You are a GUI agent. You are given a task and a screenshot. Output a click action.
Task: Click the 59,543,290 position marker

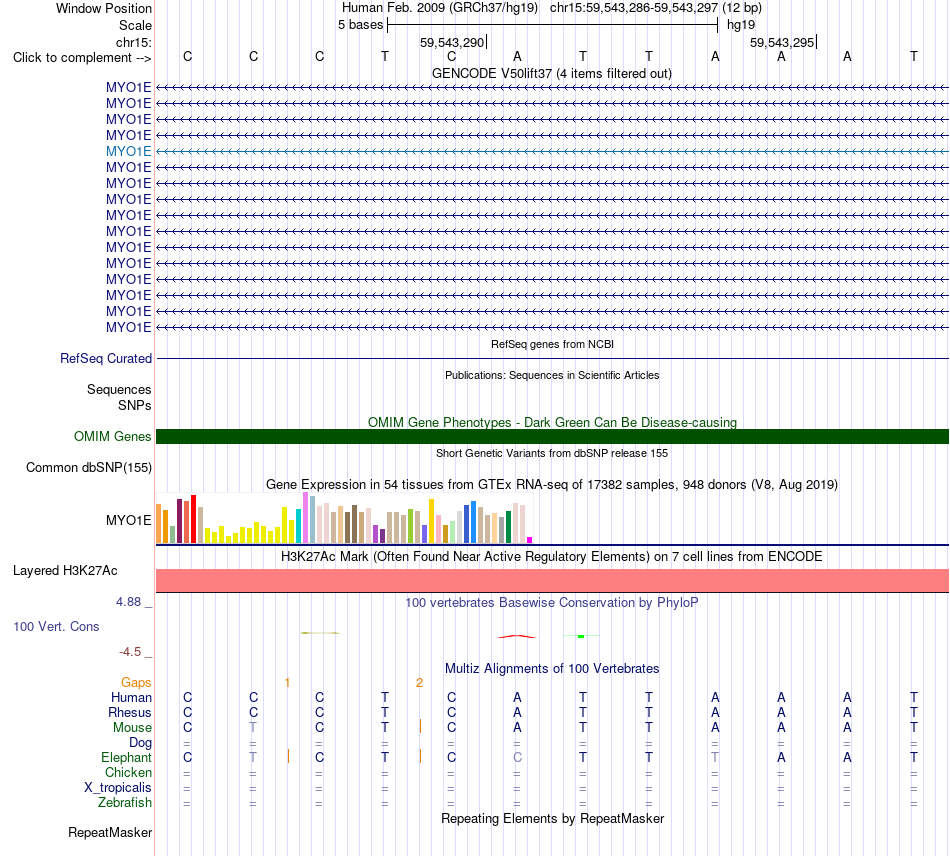[453, 42]
